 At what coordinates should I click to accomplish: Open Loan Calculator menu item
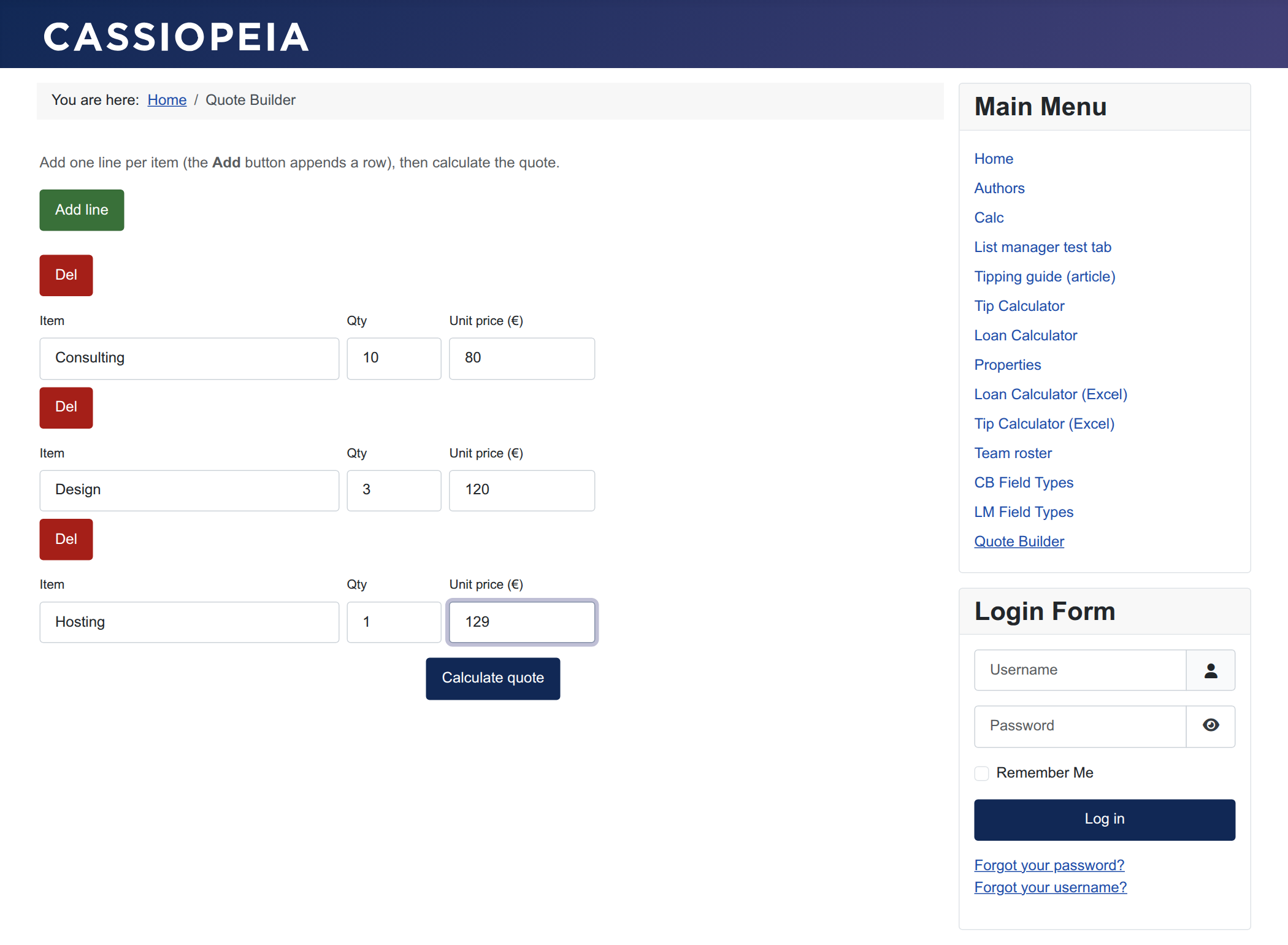pos(1025,335)
